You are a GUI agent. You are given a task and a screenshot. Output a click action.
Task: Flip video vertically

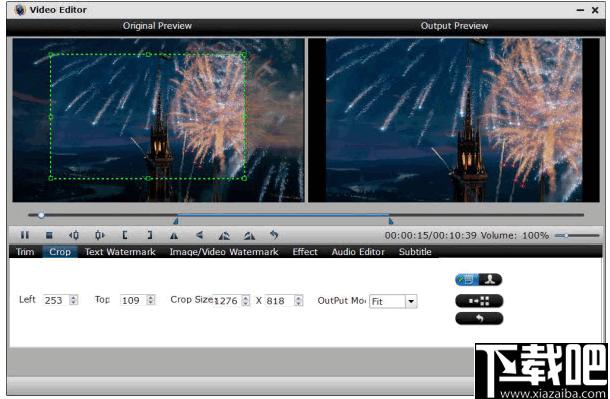click(200, 235)
